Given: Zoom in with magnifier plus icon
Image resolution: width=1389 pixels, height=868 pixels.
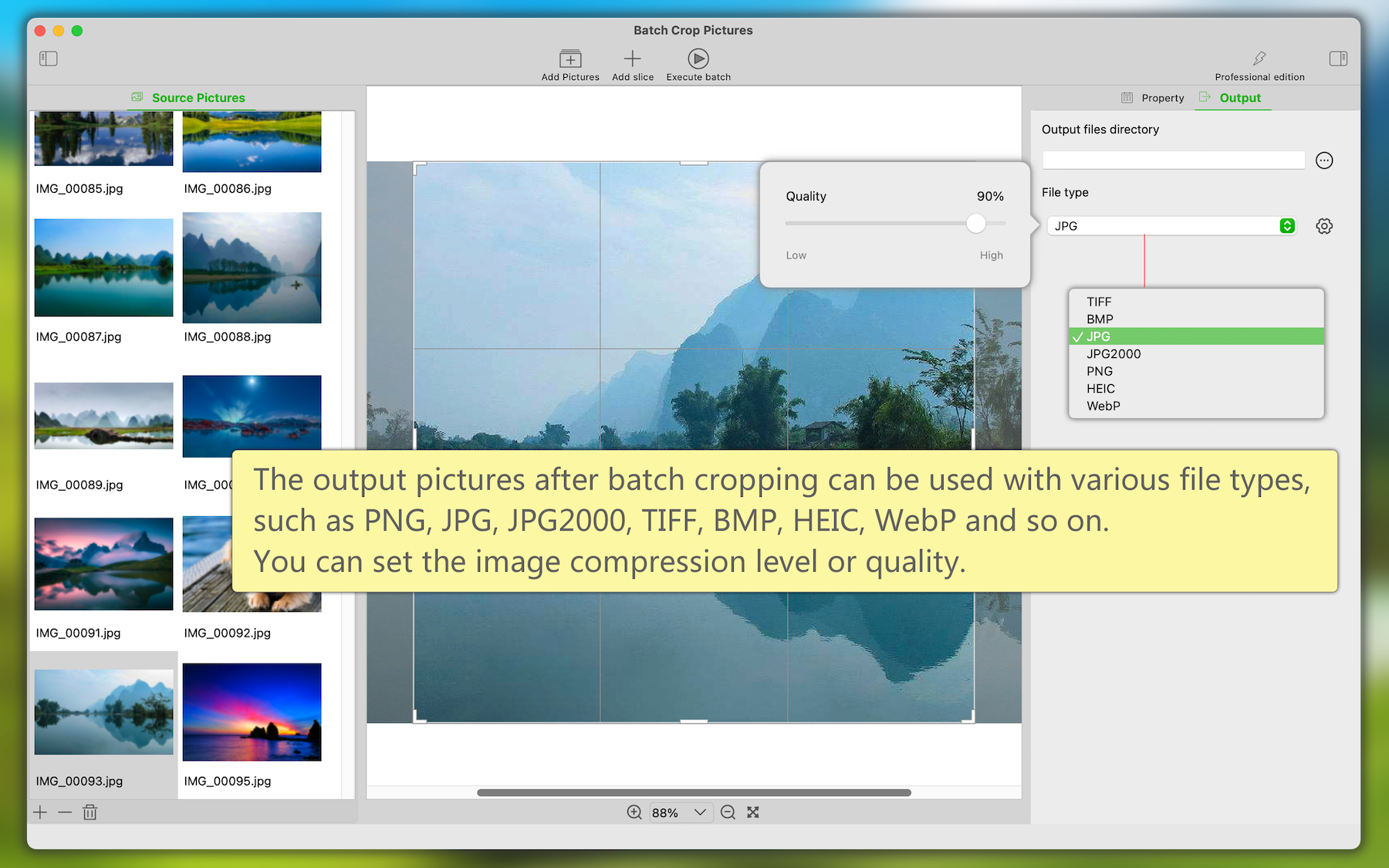Looking at the screenshot, I should pos(634,812).
